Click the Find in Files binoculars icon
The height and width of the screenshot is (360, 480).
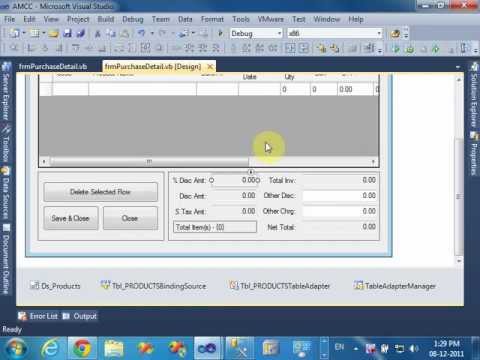pyautogui.click(x=395, y=33)
